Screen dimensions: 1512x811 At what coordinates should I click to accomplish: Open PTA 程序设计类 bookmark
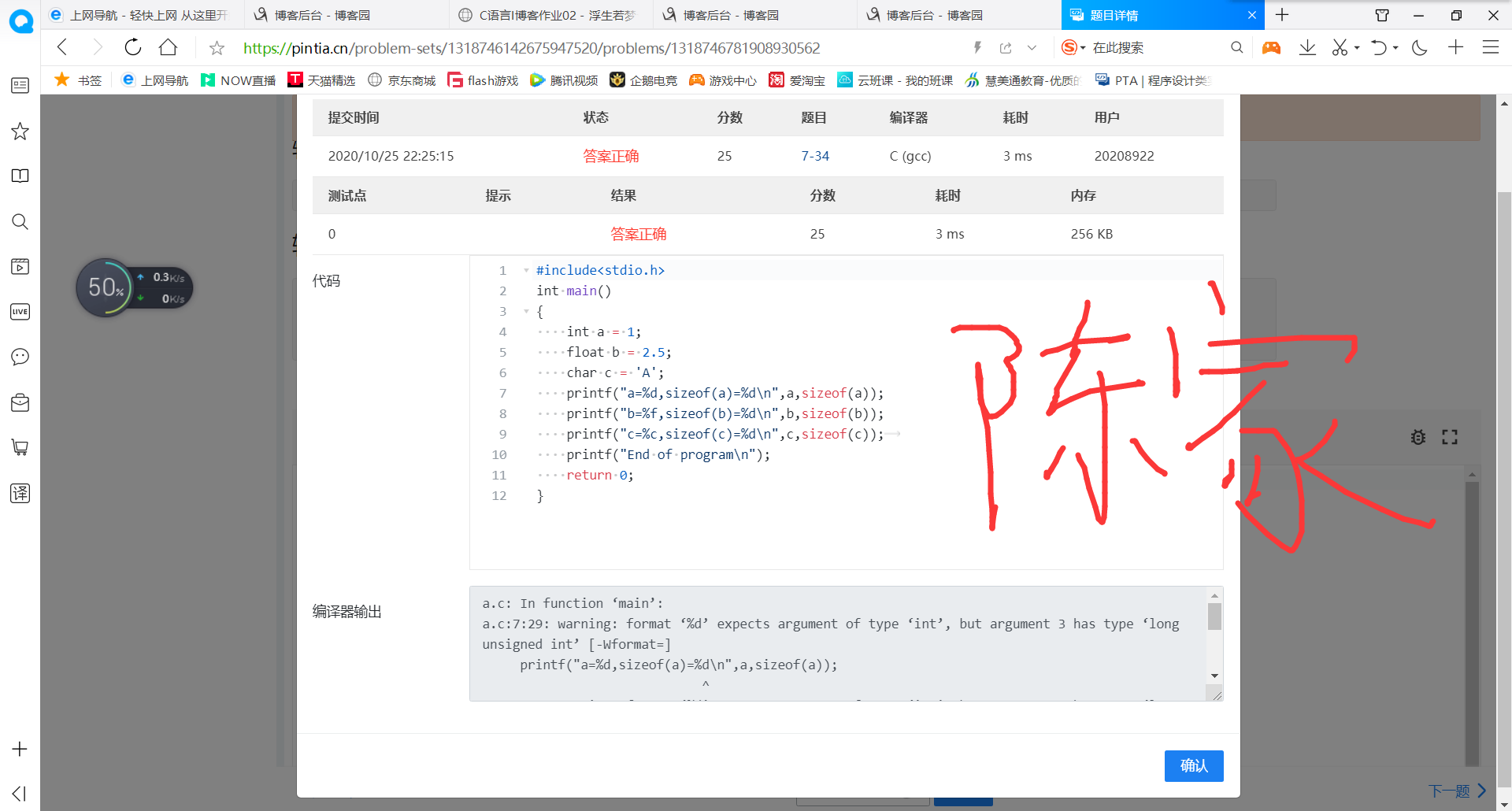coord(1153,80)
